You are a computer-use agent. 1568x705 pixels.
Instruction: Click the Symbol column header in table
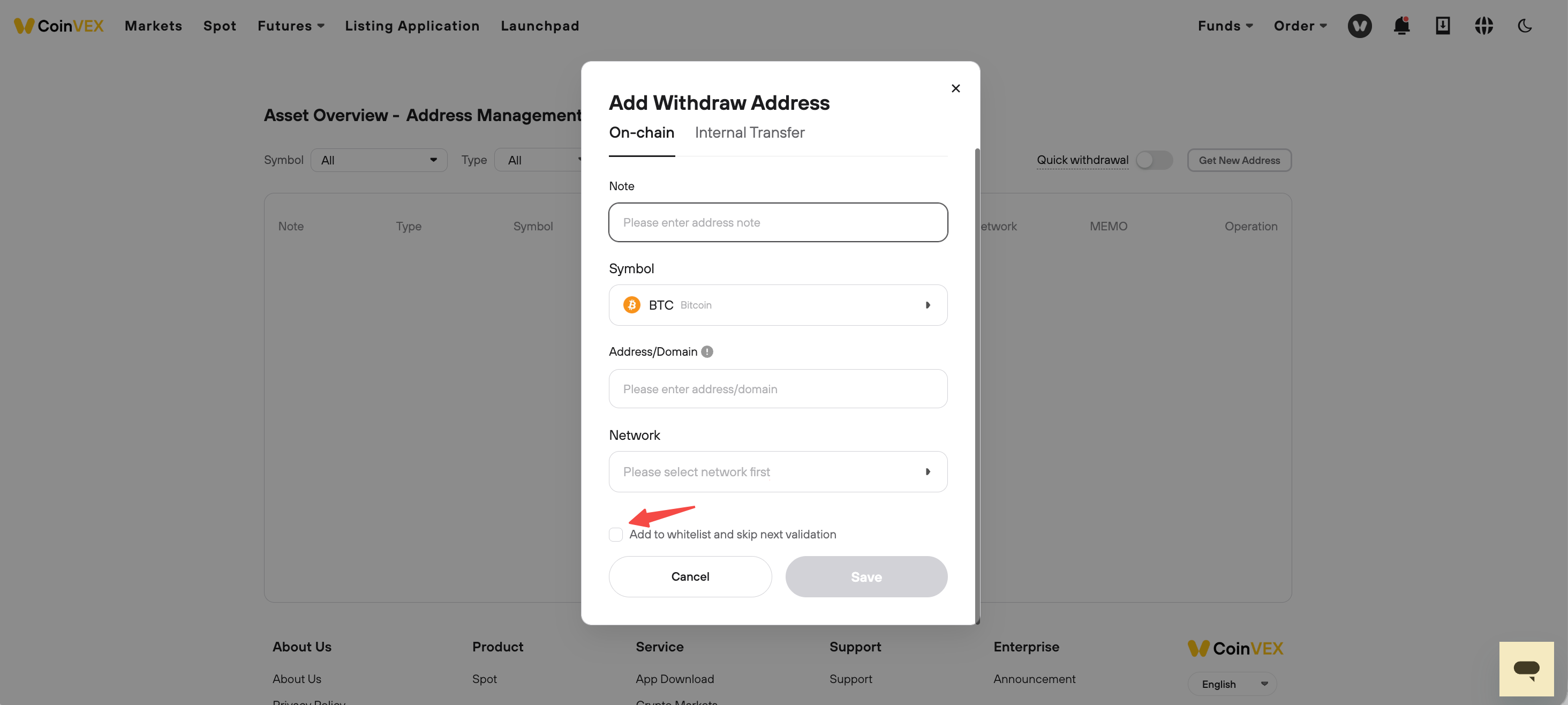[533, 227]
